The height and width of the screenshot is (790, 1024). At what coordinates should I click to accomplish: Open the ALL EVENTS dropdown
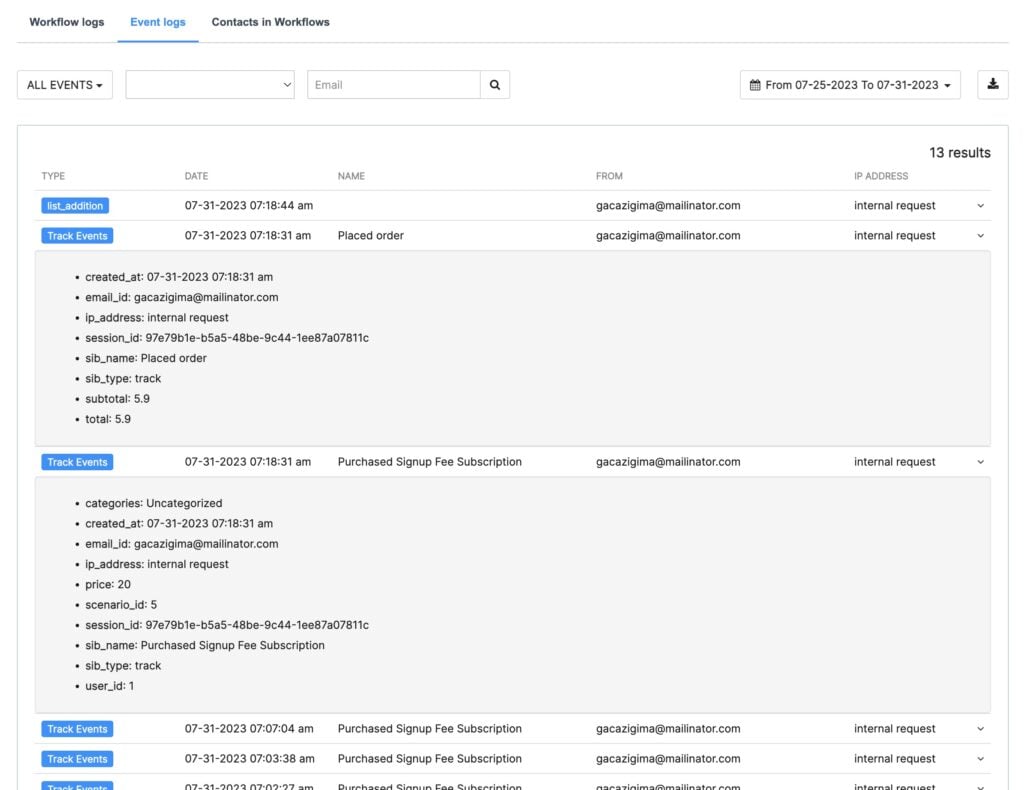pos(65,85)
